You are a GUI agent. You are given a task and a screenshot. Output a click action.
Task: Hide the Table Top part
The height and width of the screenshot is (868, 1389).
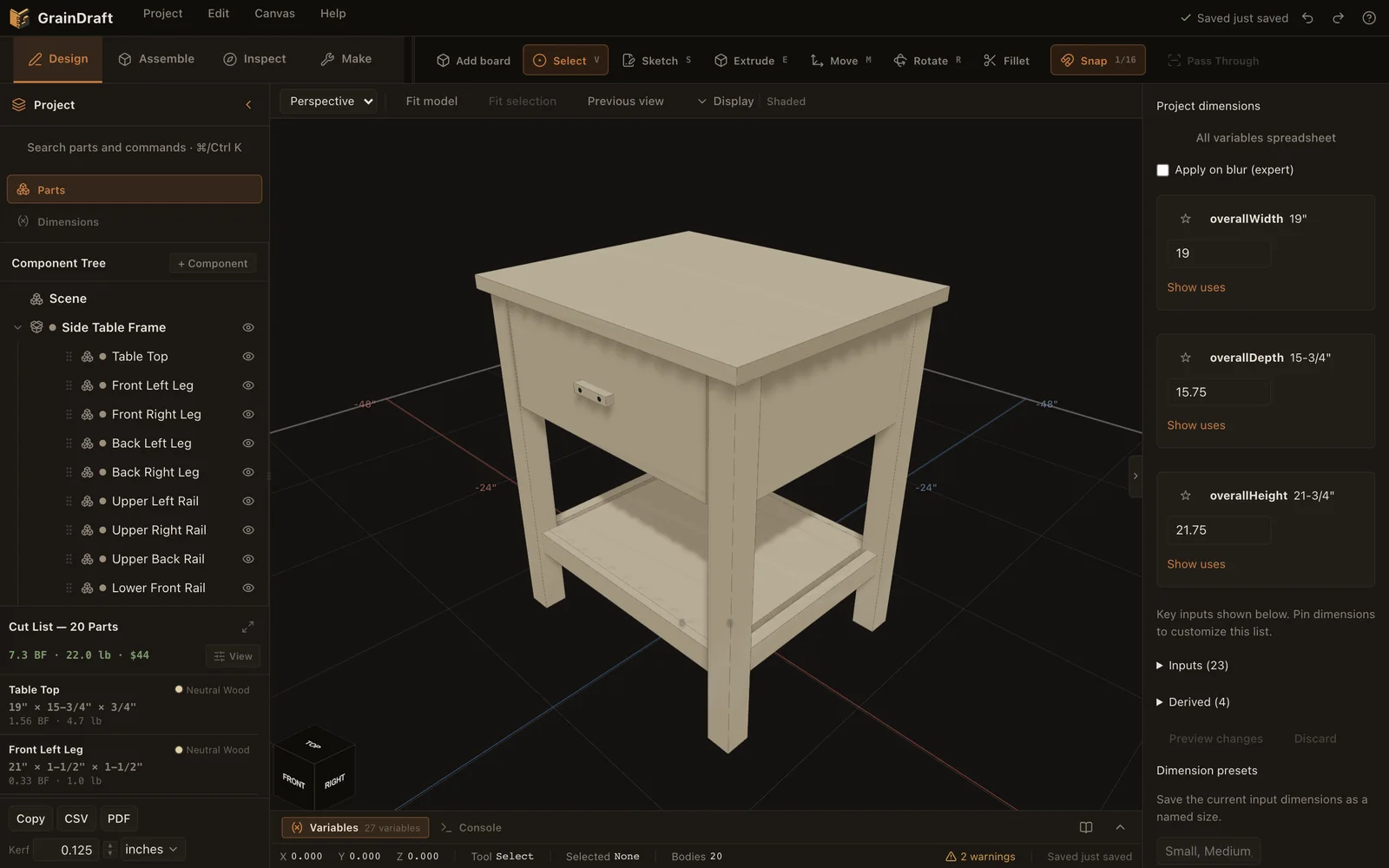(248, 357)
